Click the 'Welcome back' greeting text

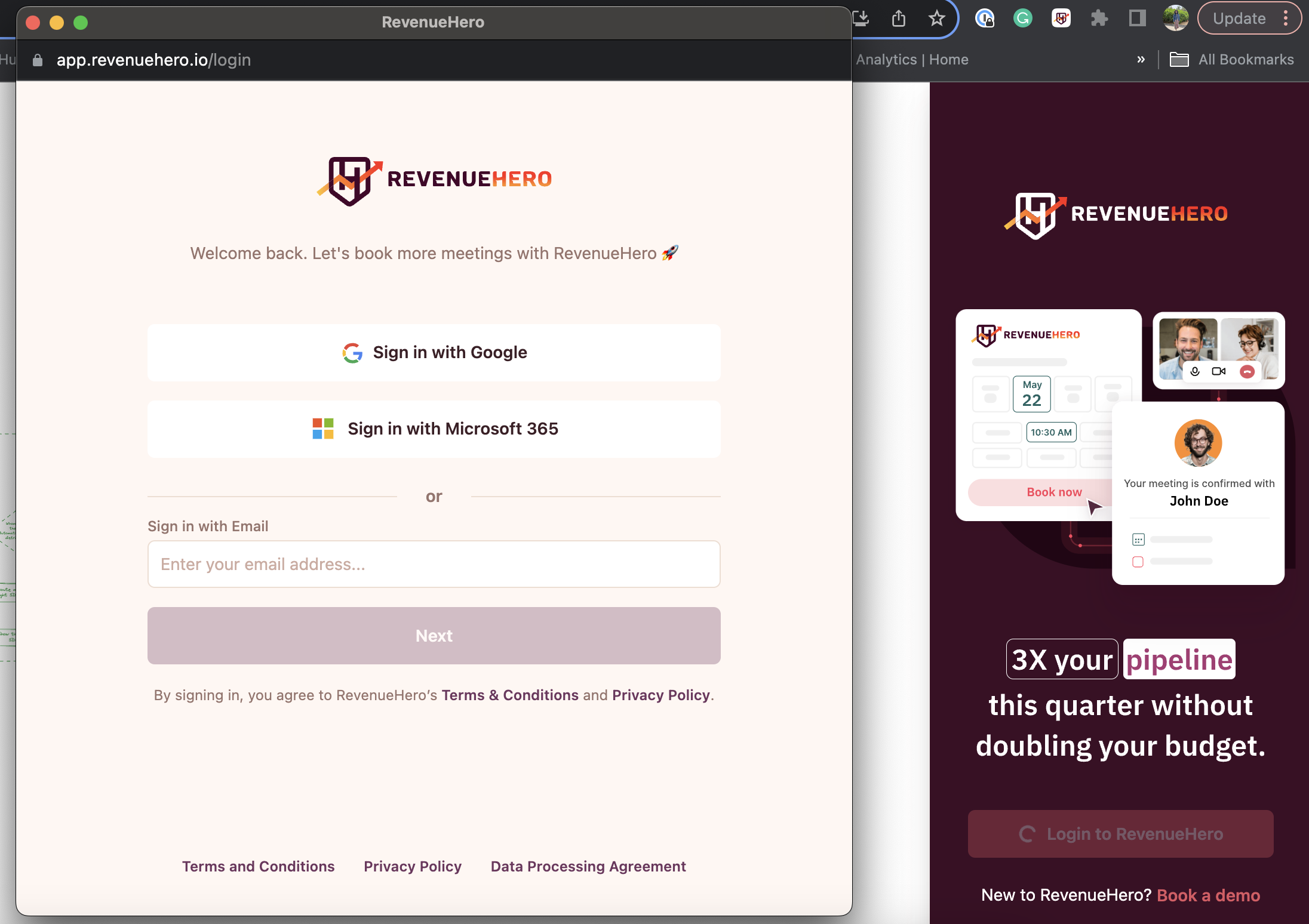pyautogui.click(x=434, y=253)
